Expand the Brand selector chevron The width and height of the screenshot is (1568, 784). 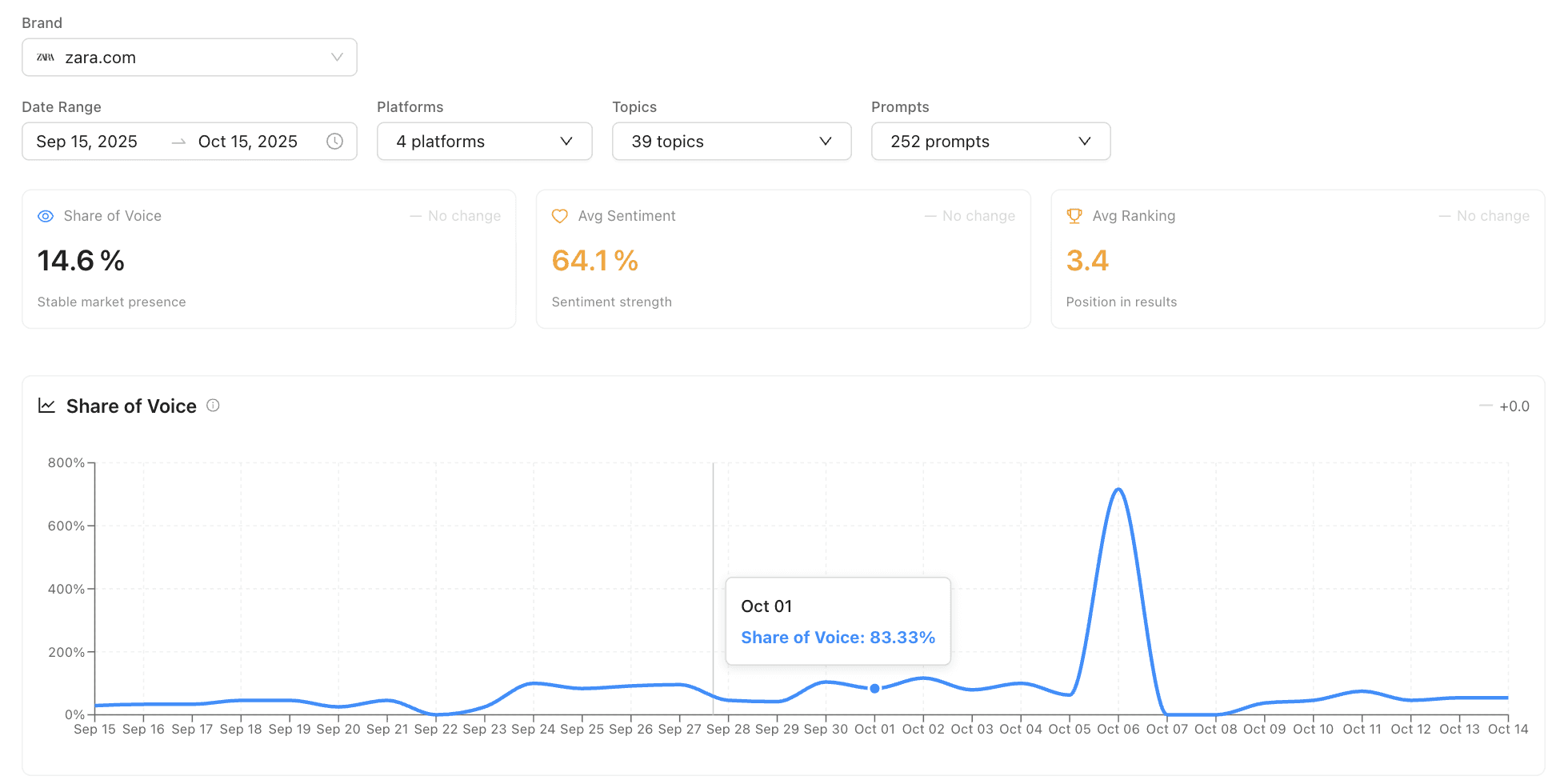click(x=337, y=58)
